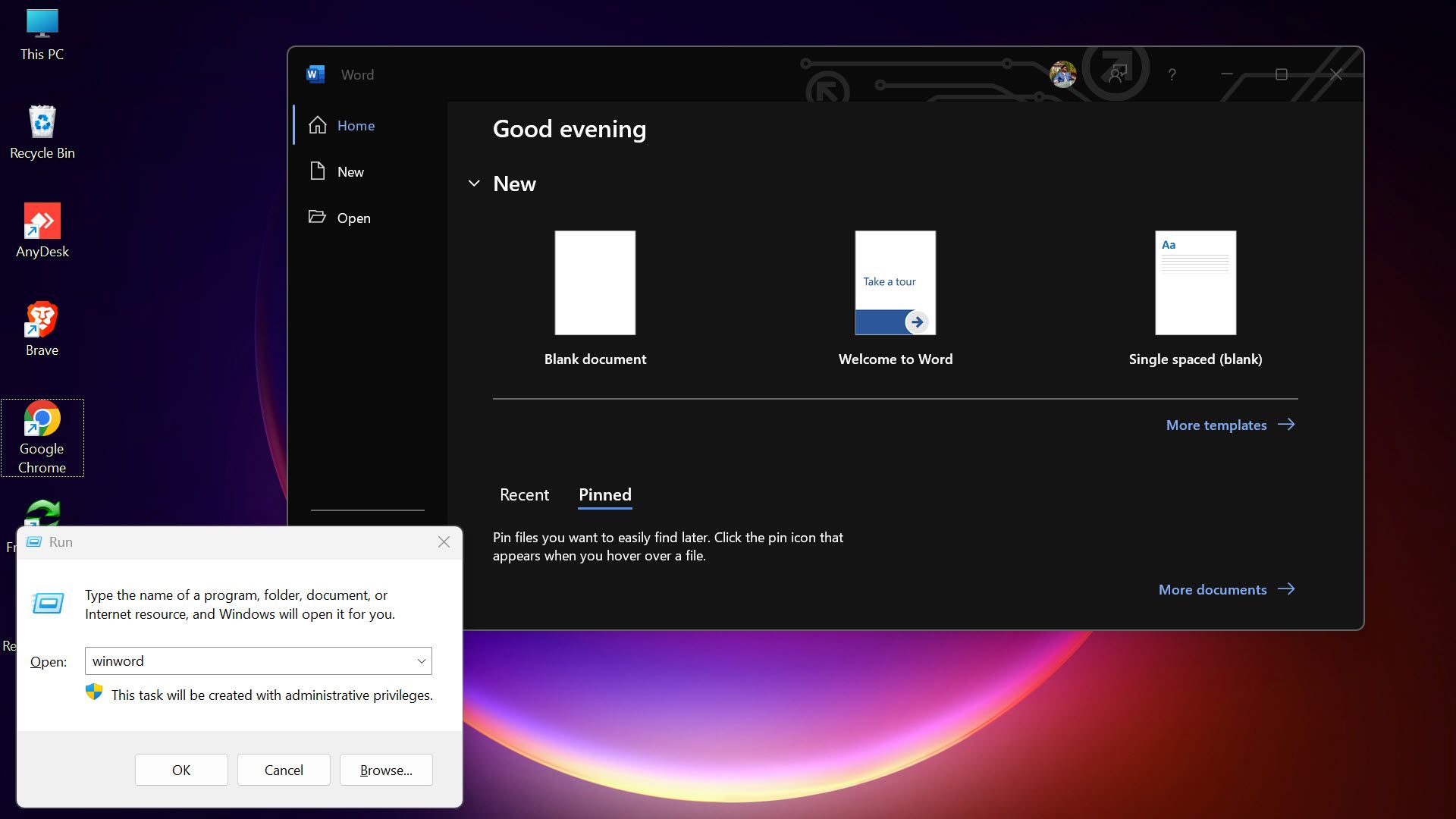Click the arrow on the Take a tour thumbnail
The width and height of the screenshot is (1456, 819).
[x=917, y=322]
